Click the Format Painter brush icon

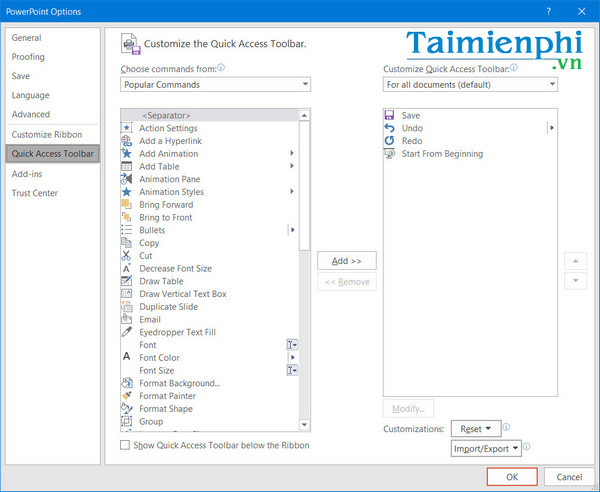[127, 396]
